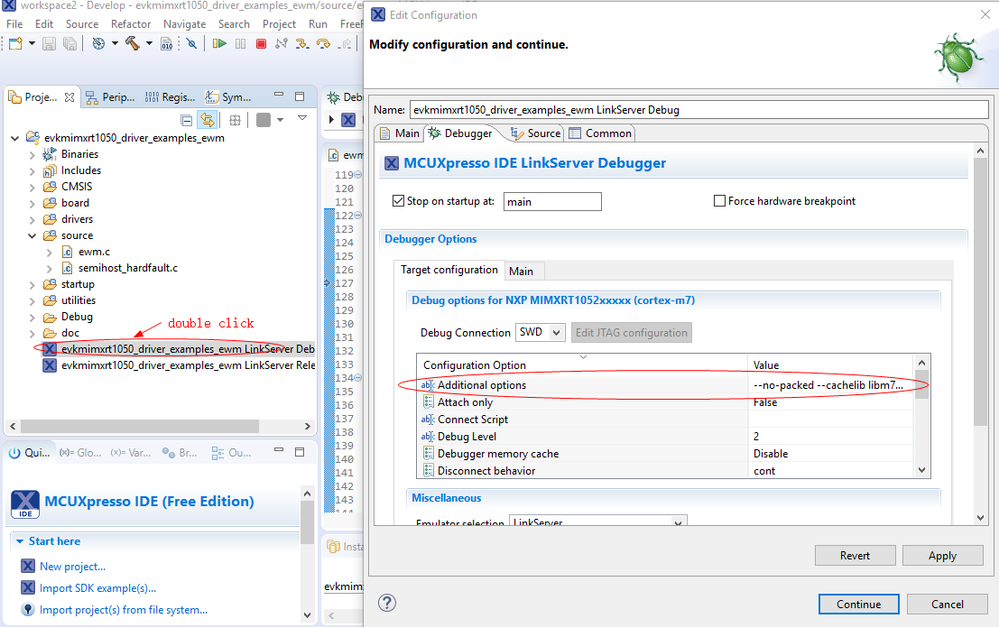Open the Build hammer dropdown arrow

point(149,43)
